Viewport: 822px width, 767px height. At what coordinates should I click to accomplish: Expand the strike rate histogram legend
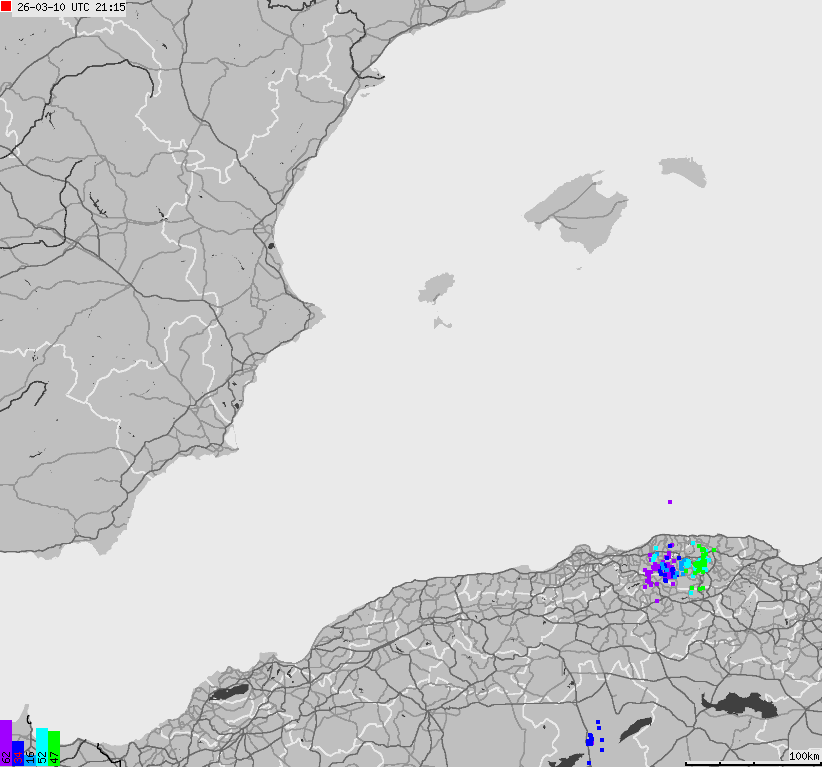pyautogui.click(x=30, y=740)
